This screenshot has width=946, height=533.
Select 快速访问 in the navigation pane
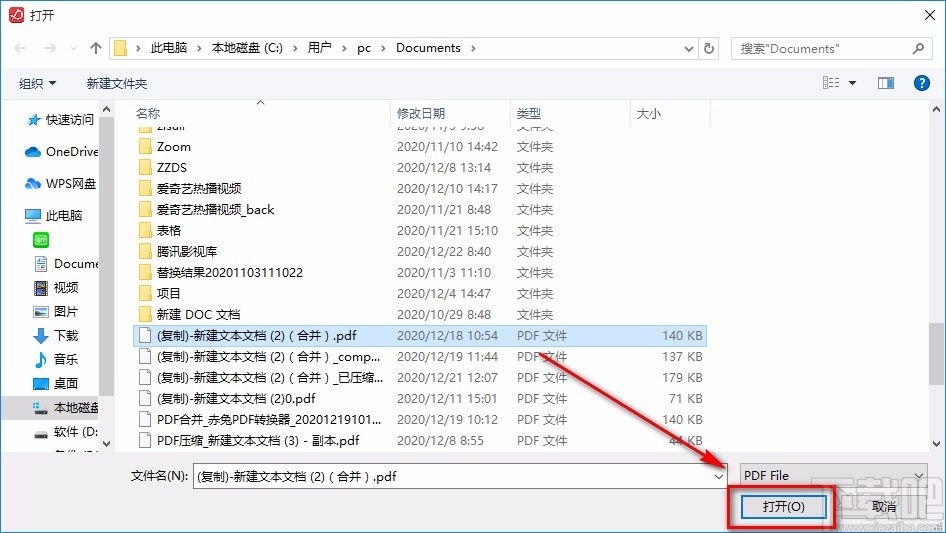pos(60,120)
